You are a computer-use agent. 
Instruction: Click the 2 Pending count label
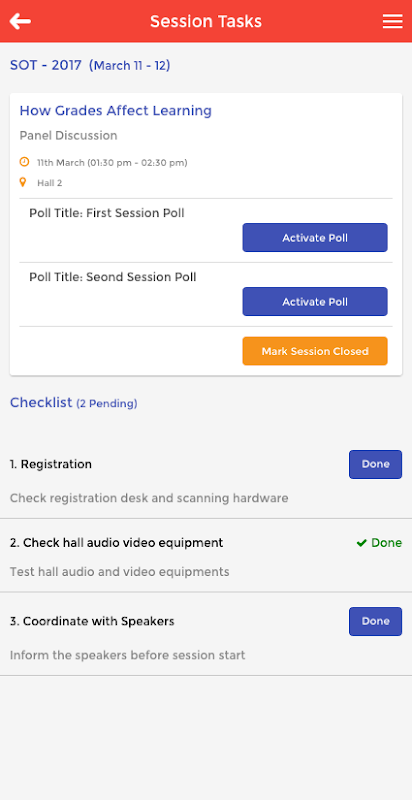pos(107,404)
